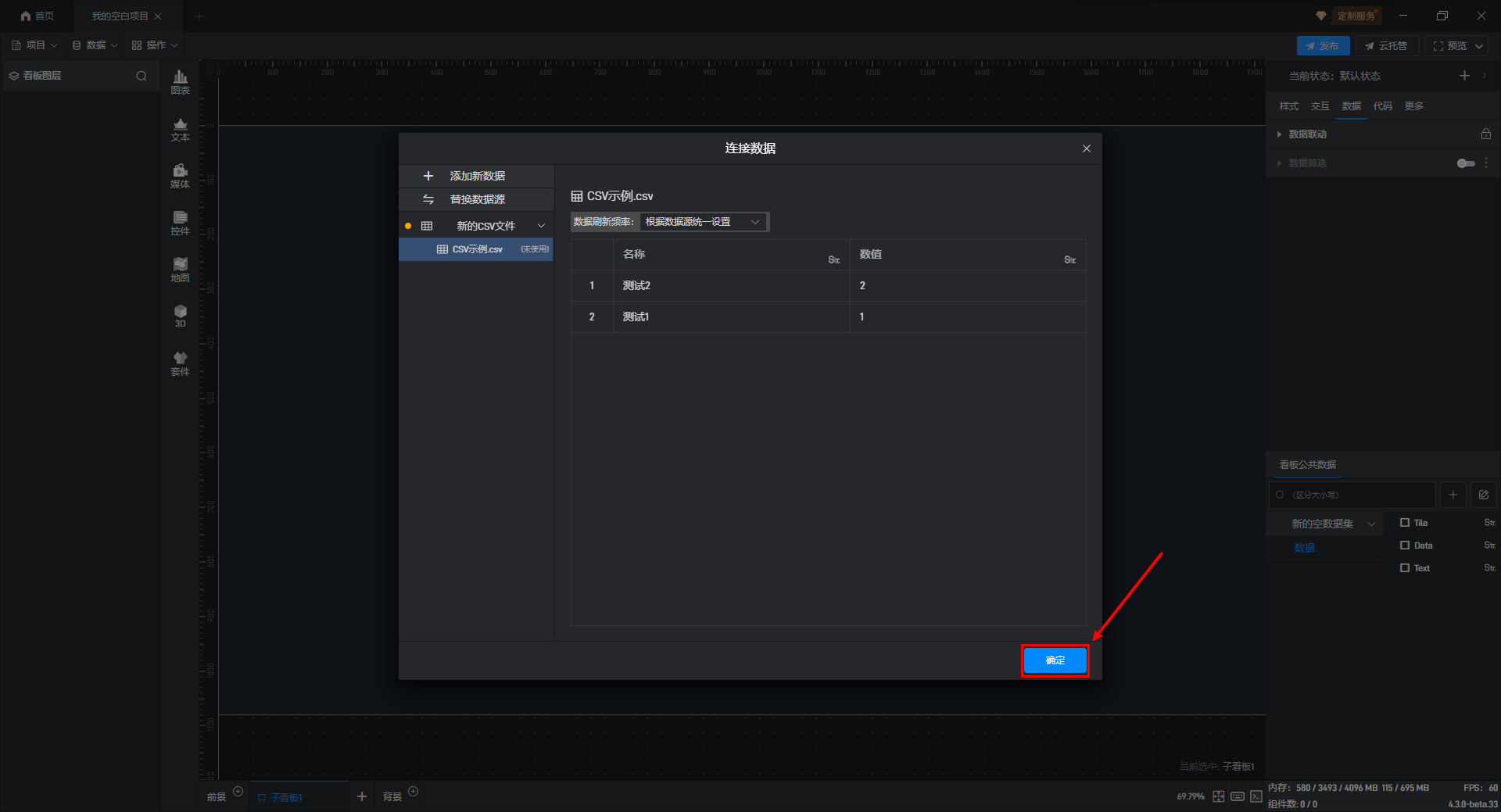Click the plus icon beside 添加新数据
Image resolution: width=1501 pixels, height=812 pixels.
[428, 176]
